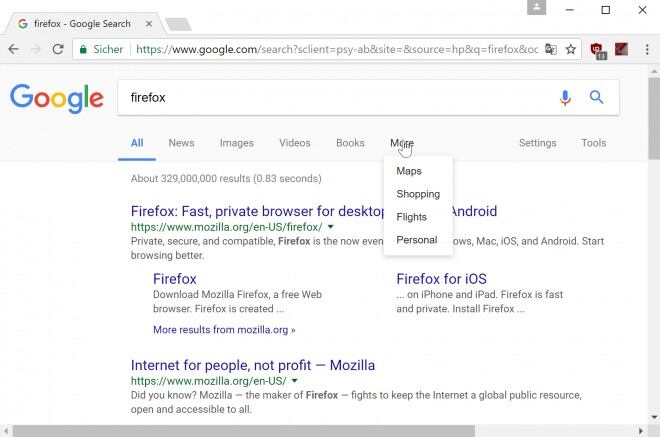Open the "Firefox for iOS" result link
This screenshot has width=660, height=437.
441,279
